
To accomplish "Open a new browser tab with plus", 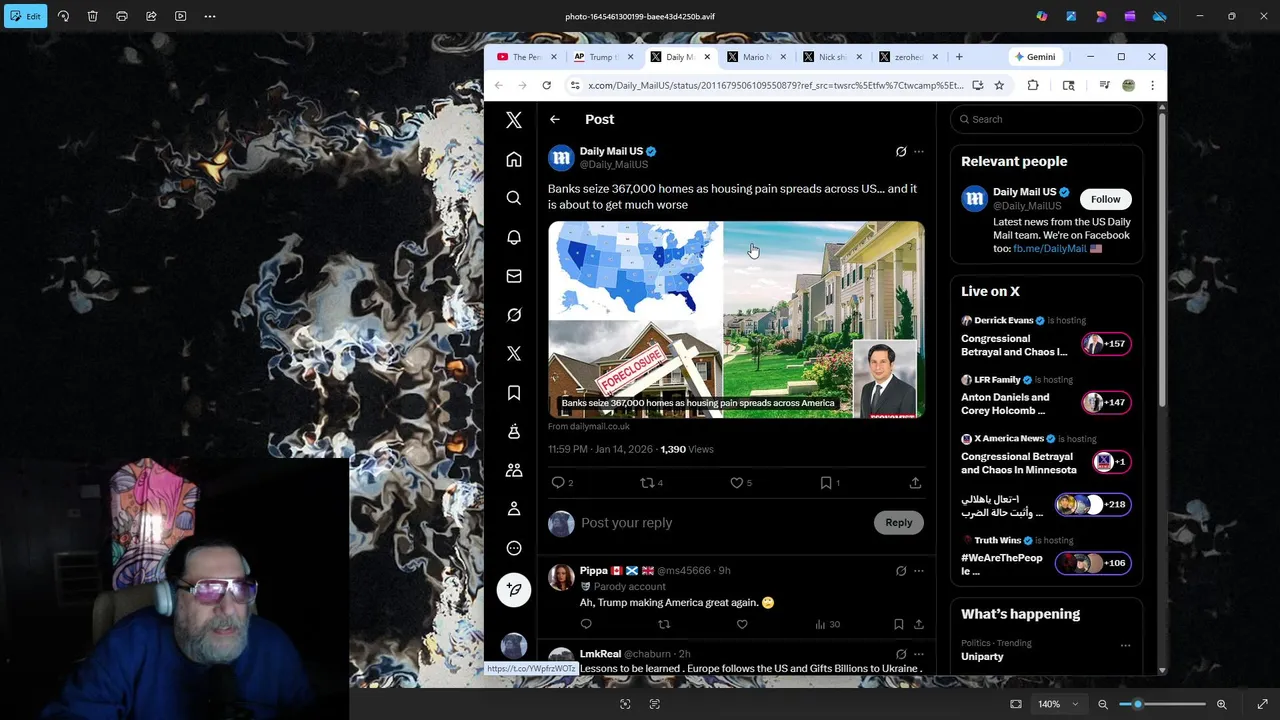I will pos(959,57).
